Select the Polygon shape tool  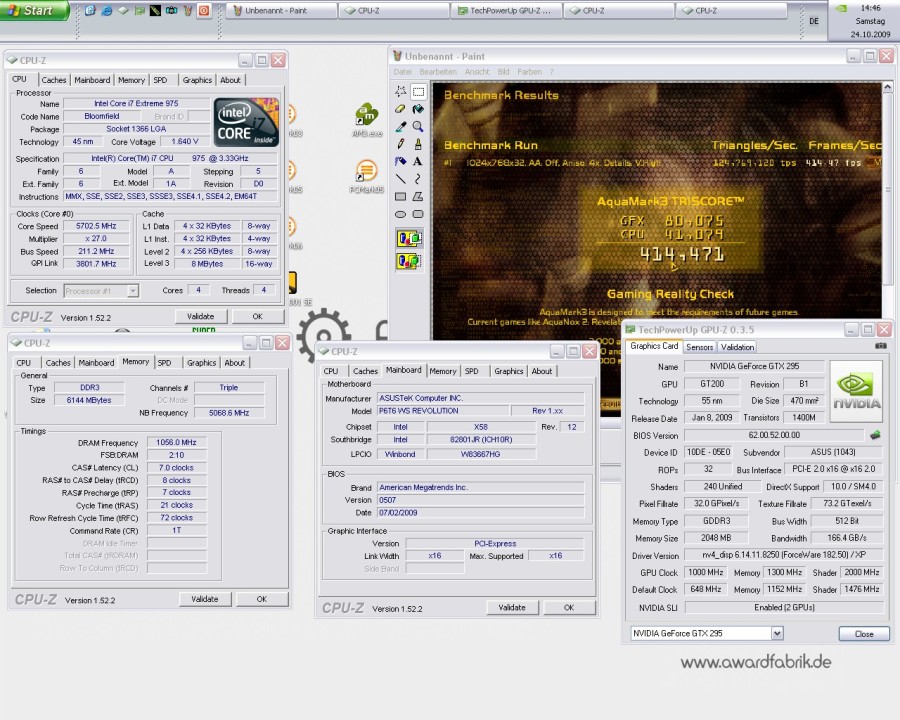pos(418,196)
